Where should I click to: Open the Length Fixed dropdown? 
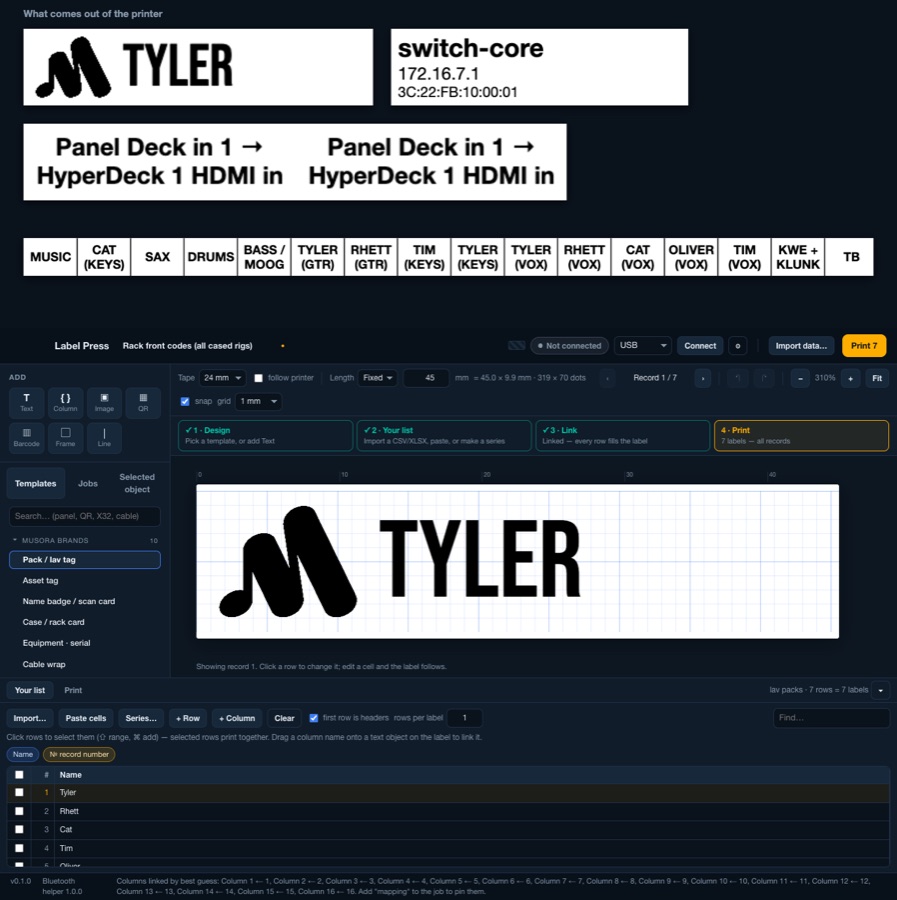[x=377, y=378]
